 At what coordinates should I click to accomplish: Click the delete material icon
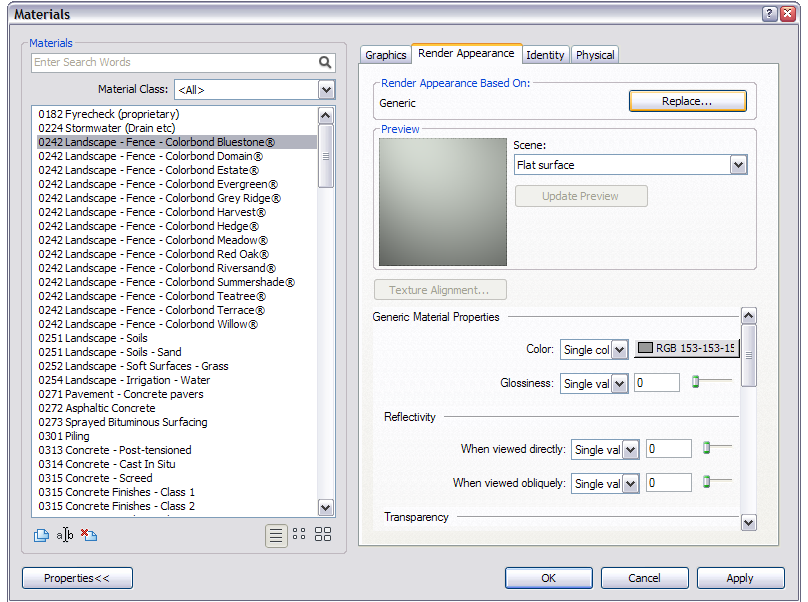pyautogui.click(x=88, y=535)
